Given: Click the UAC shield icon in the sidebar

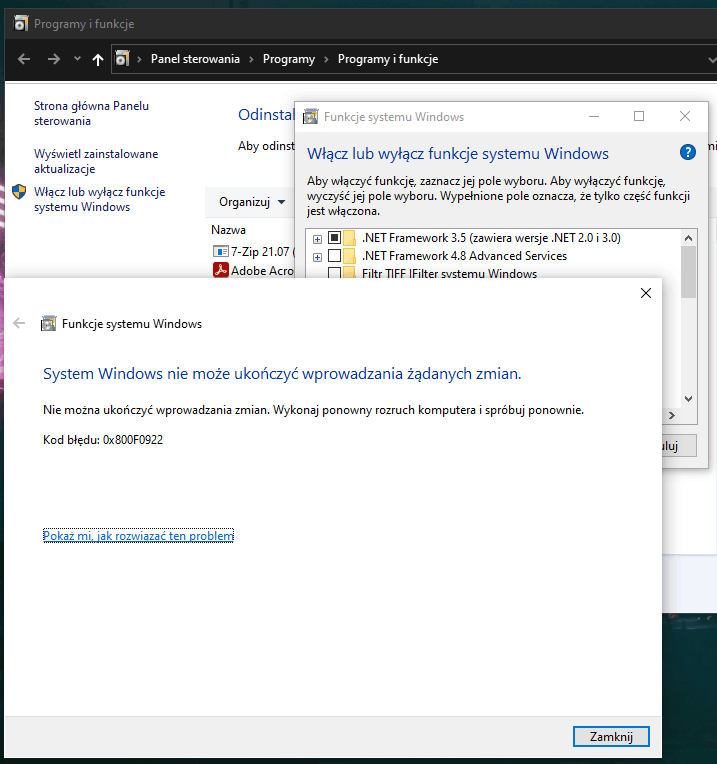Looking at the screenshot, I should point(19,191).
